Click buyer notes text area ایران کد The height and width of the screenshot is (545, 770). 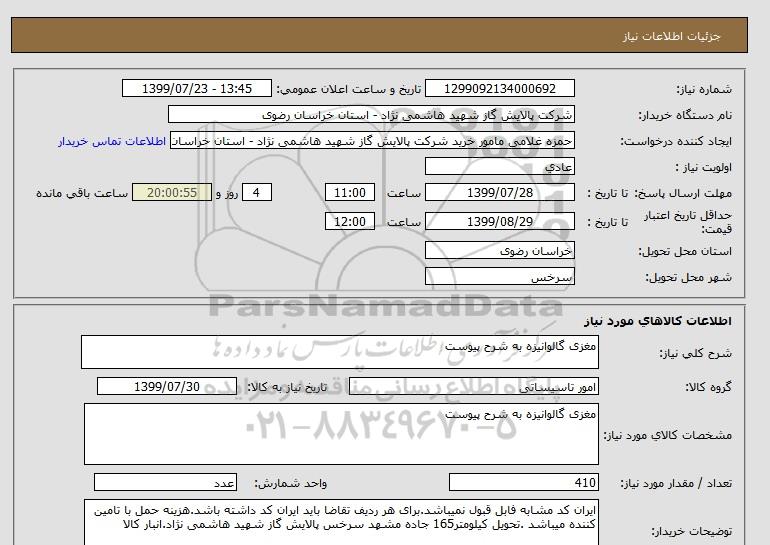(341, 522)
